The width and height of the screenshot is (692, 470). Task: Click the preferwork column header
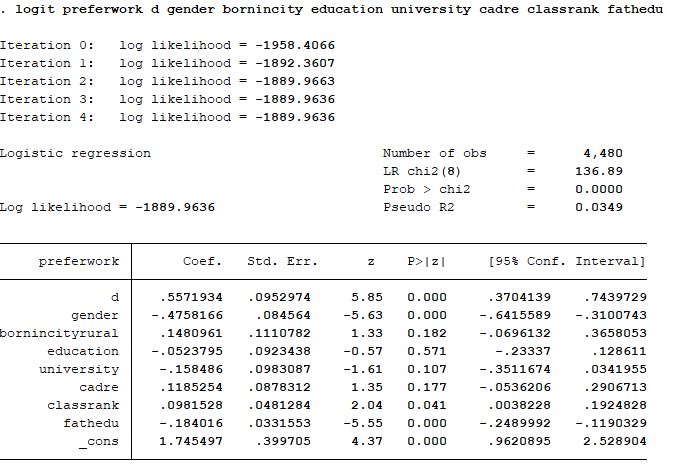[79, 262]
